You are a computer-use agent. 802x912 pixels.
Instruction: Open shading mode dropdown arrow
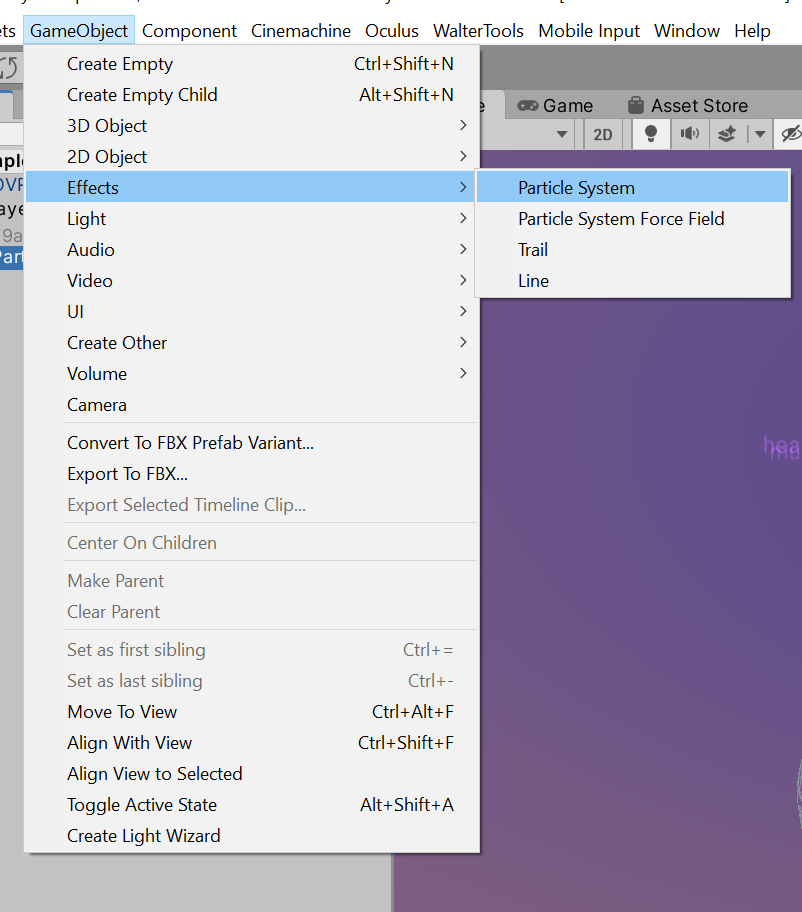(561, 134)
